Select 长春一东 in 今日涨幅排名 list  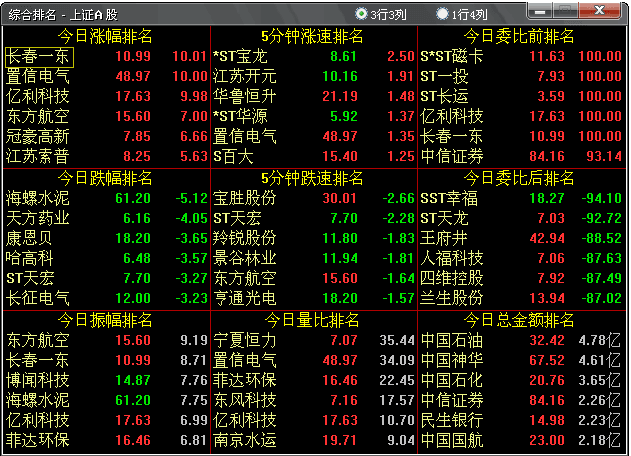[107, 56]
